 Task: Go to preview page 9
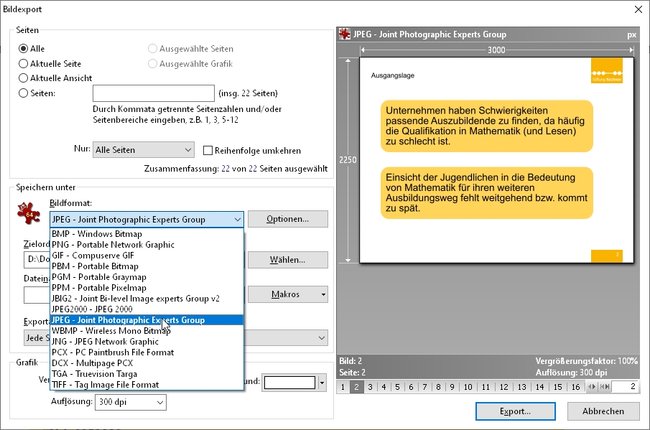tap(452, 387)
